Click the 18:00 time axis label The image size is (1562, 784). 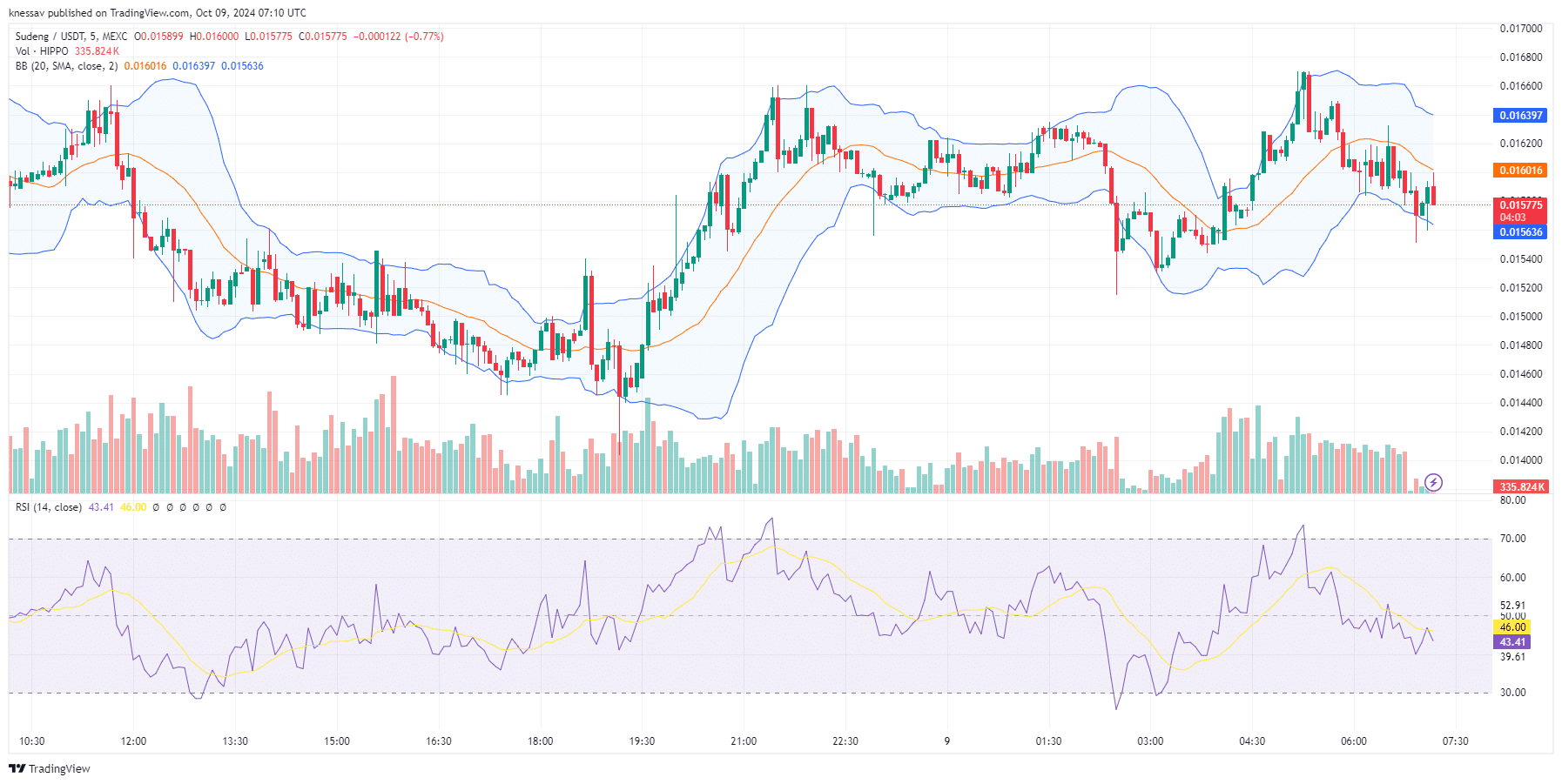click(x=541, y=741)
